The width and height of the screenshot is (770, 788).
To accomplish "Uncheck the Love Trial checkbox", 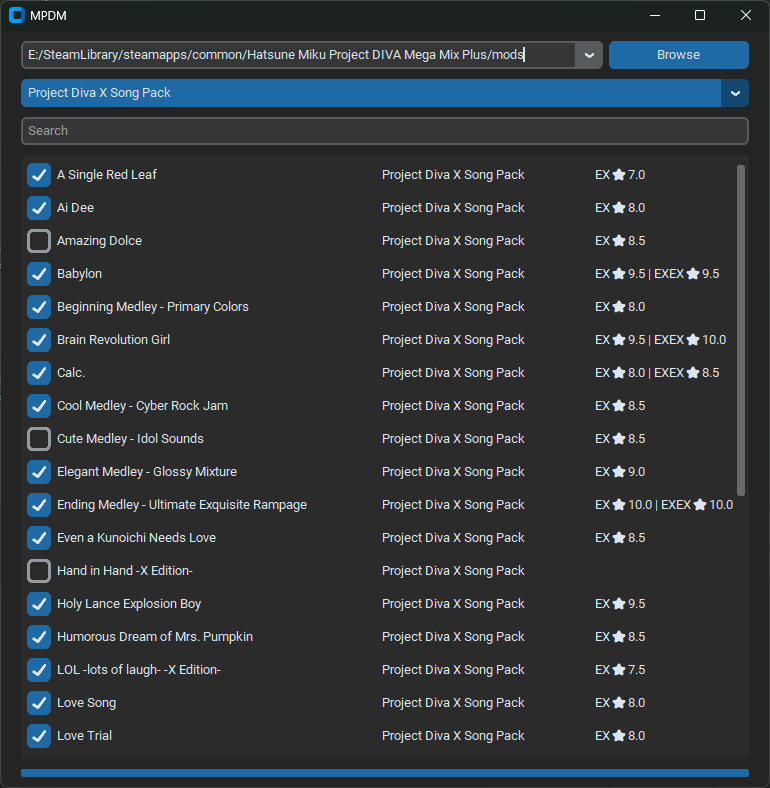I will click(x=39, y=736).
